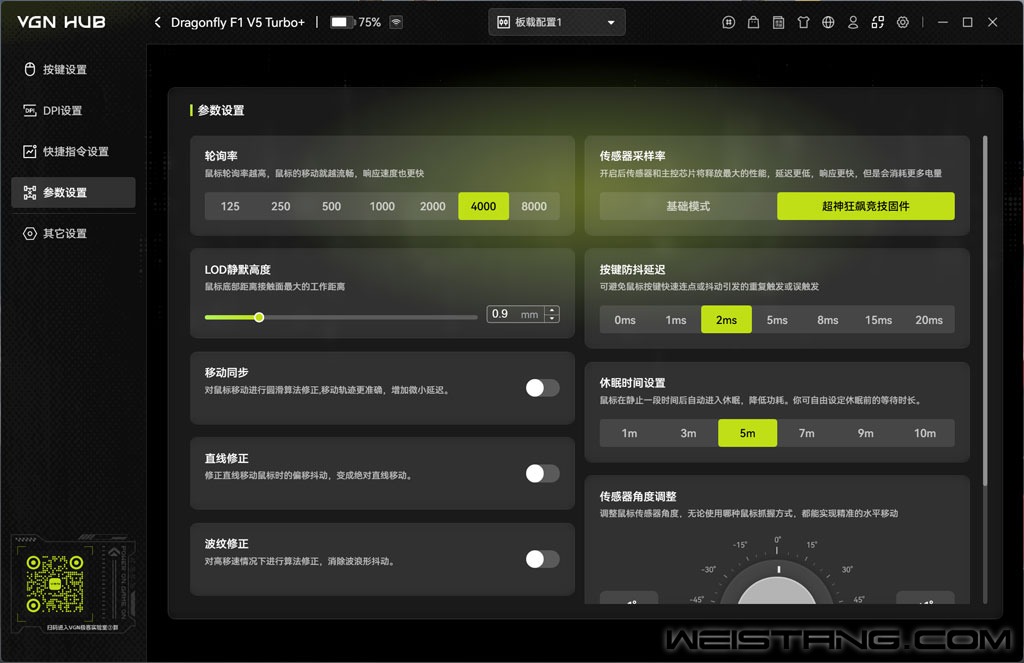Open the shopping bag store icon
This screenshot has width=1024, height=663.
coord(754,22)
